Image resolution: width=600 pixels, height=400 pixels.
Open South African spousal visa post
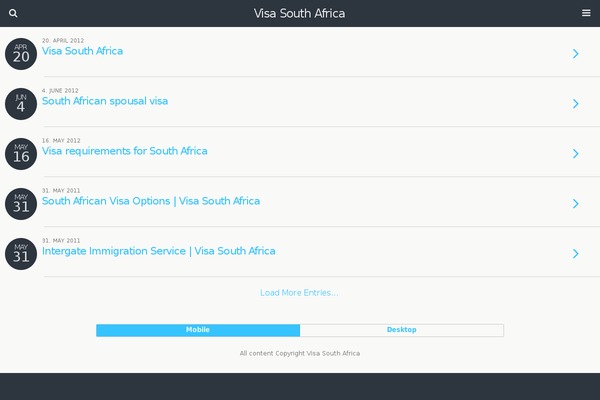105,101
